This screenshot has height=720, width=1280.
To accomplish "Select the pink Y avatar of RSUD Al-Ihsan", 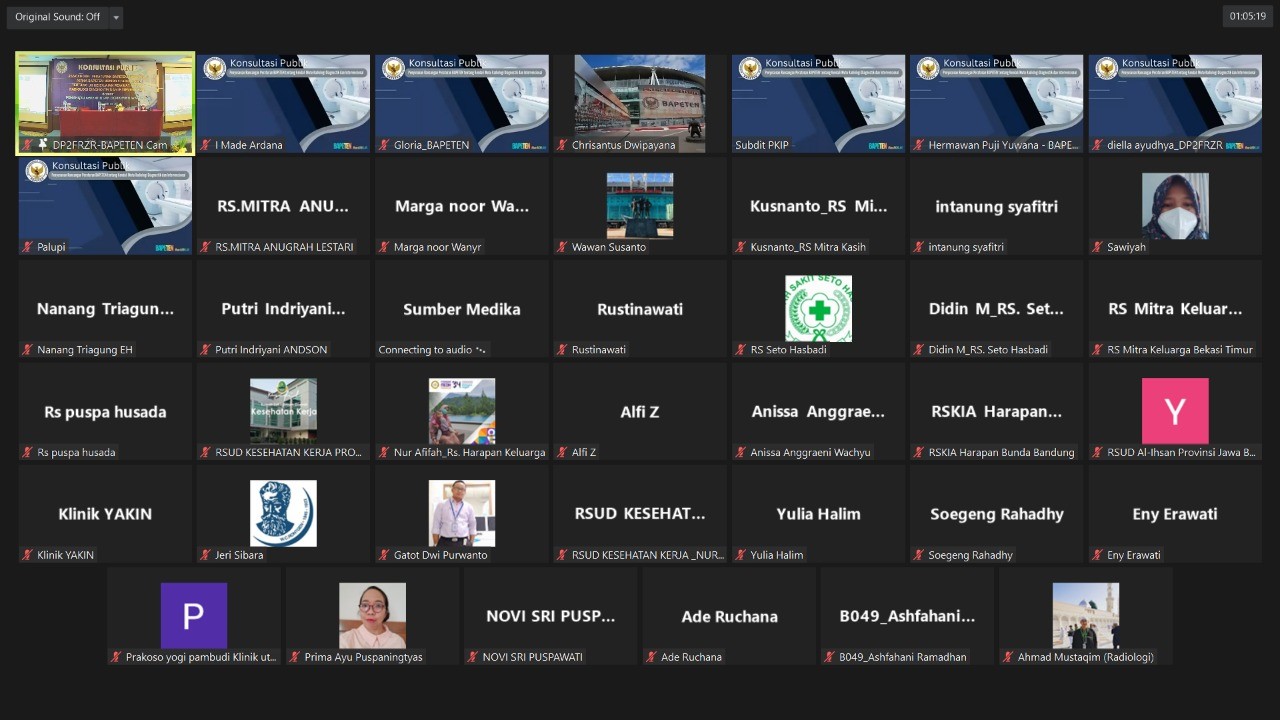I will 1175,411.
